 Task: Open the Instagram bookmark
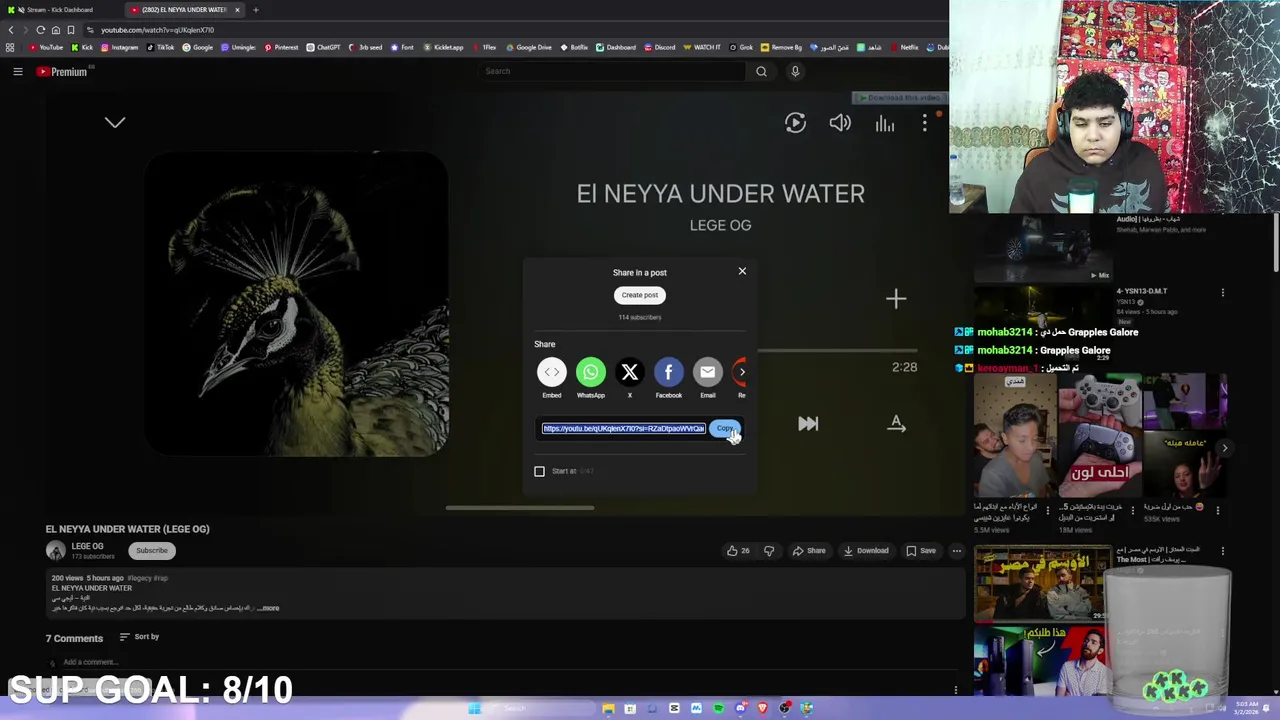(120, 47)
